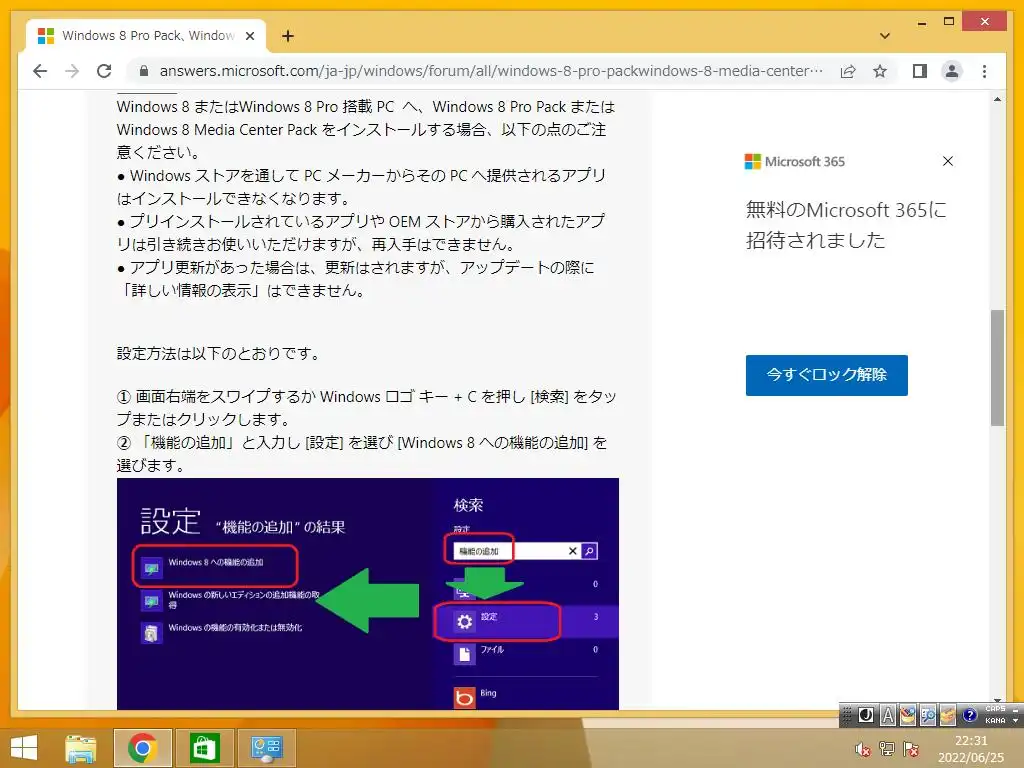1024x768 pixels.
Task: Toggle the IME A conversion mode
Action: pyautogui.click(x=888, y=716)
